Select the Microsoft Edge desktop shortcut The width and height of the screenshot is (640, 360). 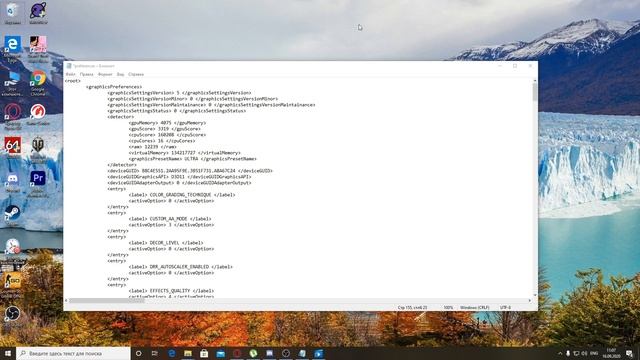point(13,49)
